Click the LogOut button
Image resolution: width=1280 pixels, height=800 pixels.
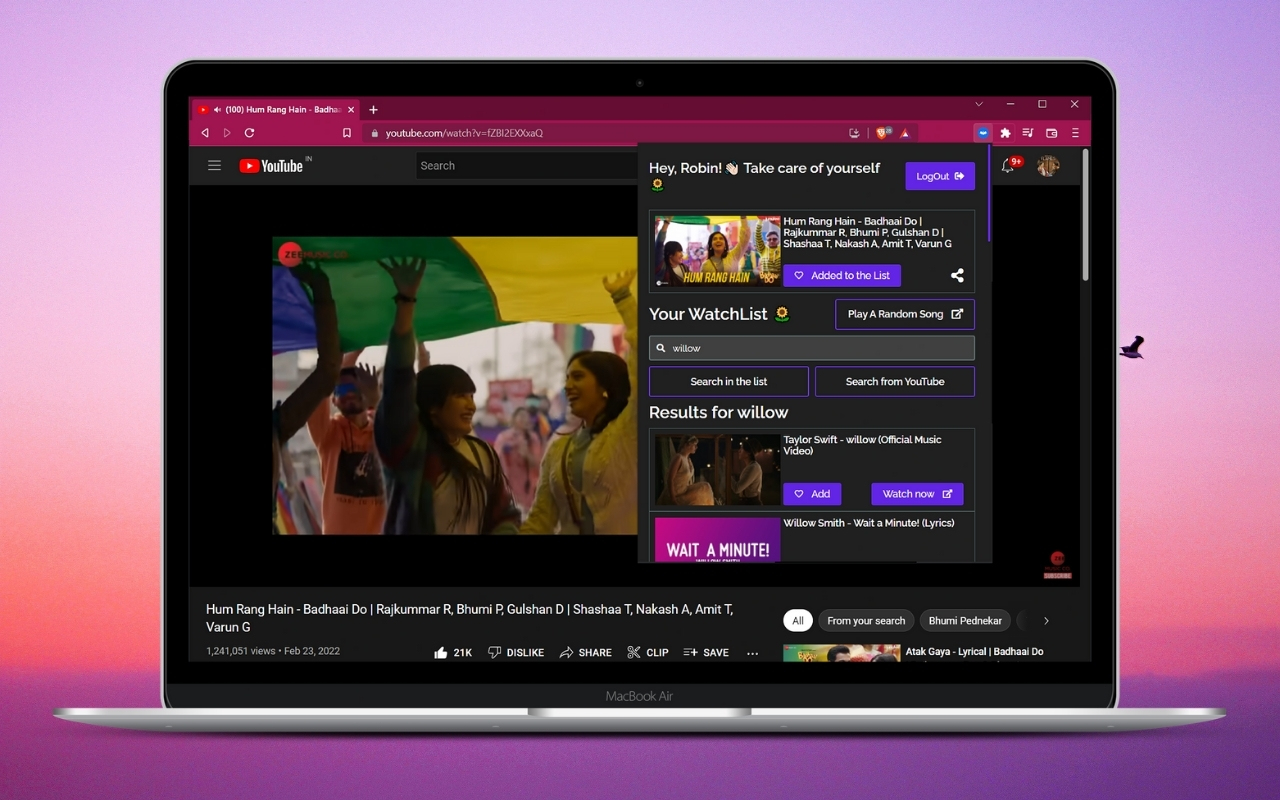tap(940, 176)
